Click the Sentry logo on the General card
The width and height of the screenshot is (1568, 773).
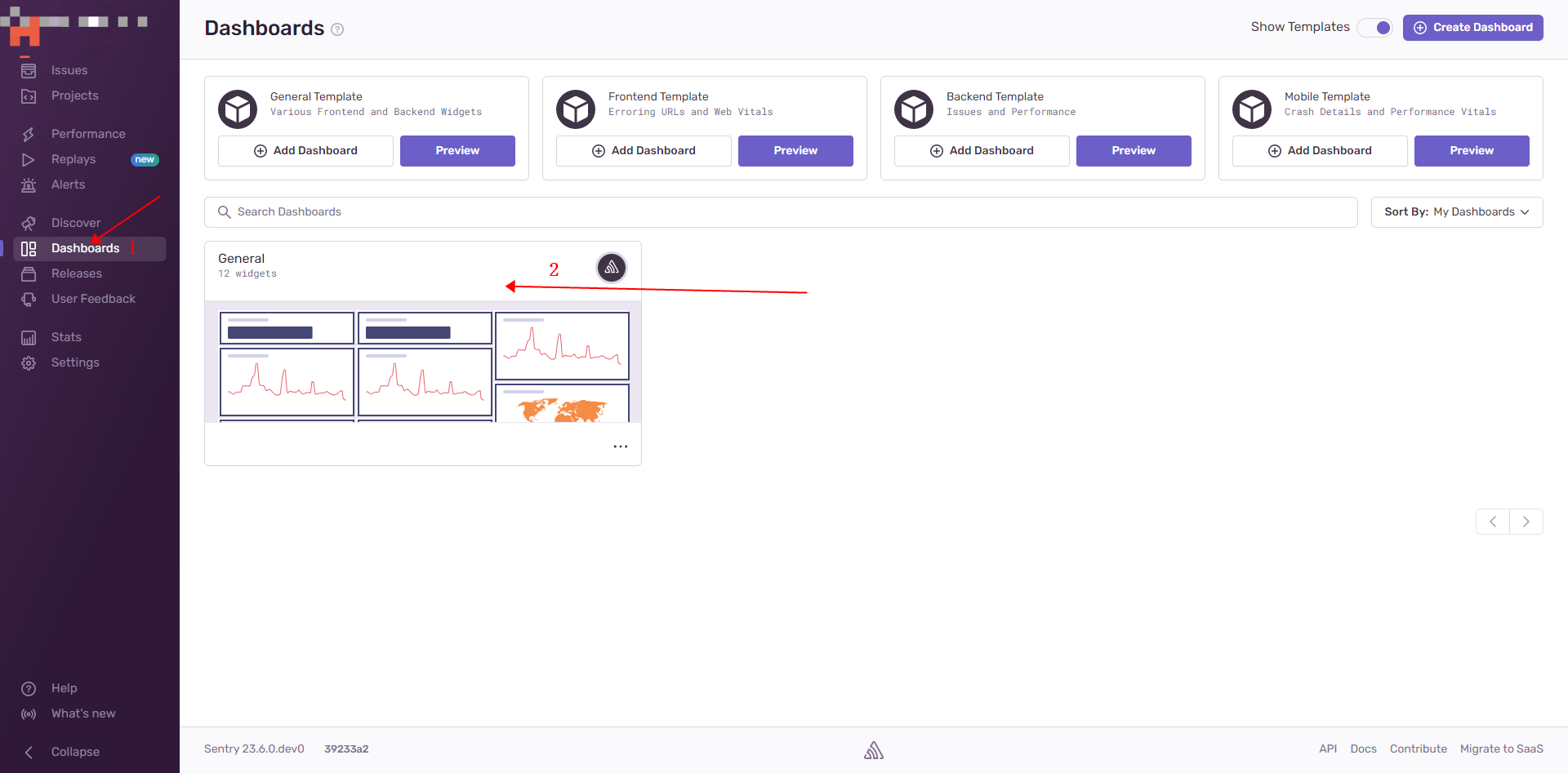point(611,267)
